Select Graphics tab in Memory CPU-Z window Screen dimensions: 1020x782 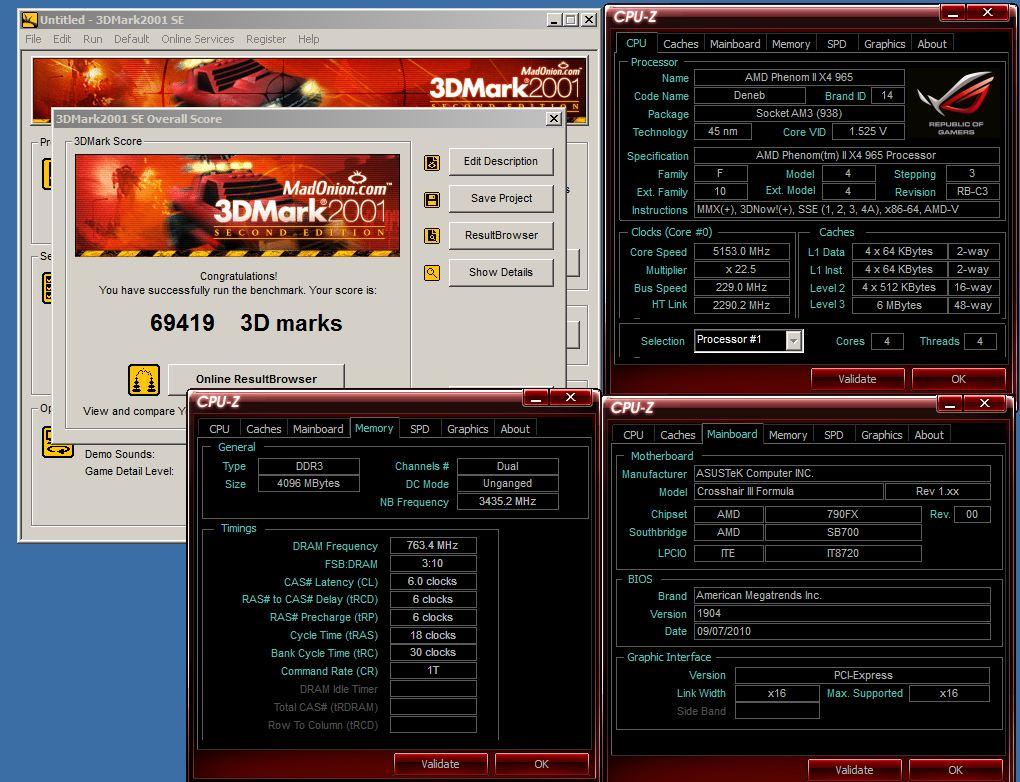pos(468,429)
